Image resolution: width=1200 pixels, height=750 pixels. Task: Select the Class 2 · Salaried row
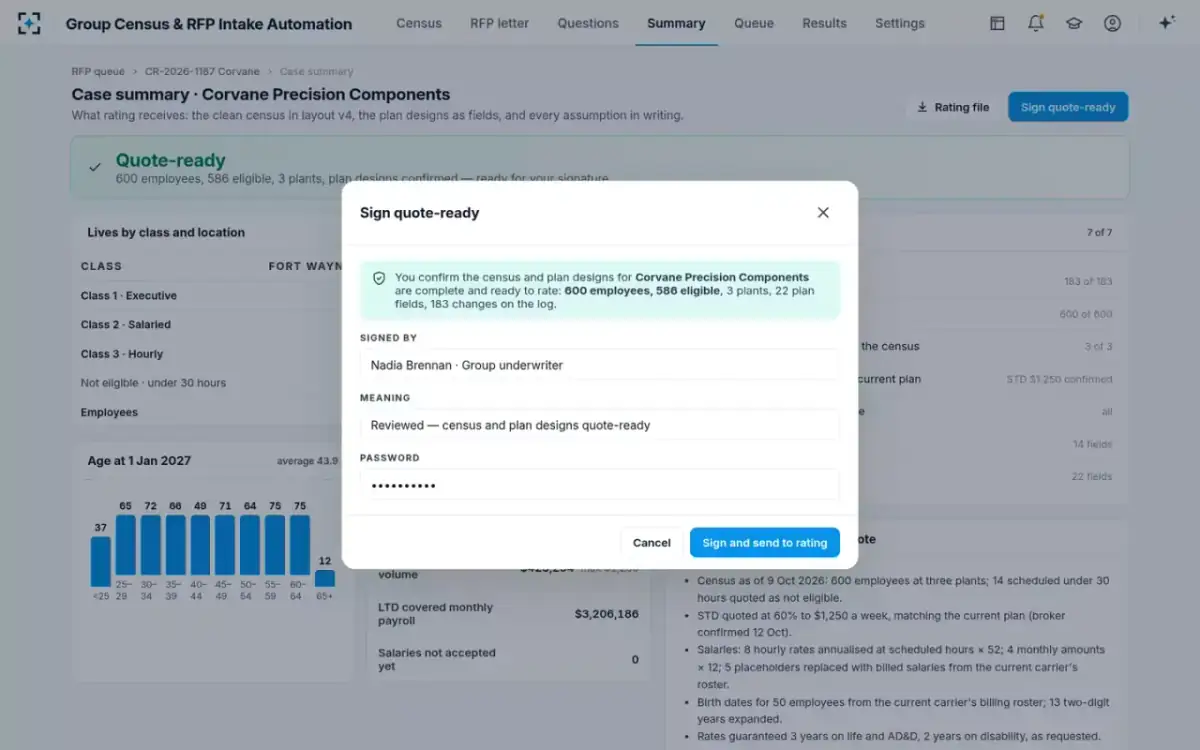[x=126, y=325]
